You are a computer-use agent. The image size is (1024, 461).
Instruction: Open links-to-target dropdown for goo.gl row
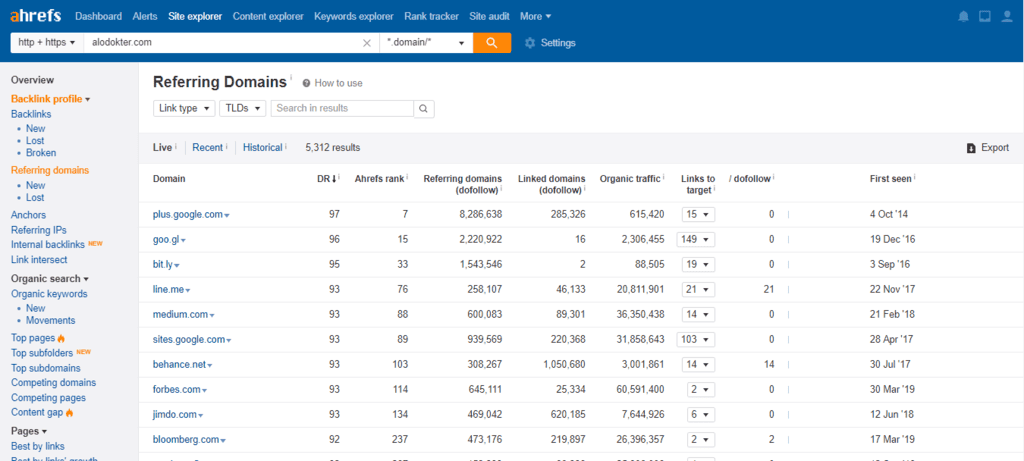tap(696, 240)
